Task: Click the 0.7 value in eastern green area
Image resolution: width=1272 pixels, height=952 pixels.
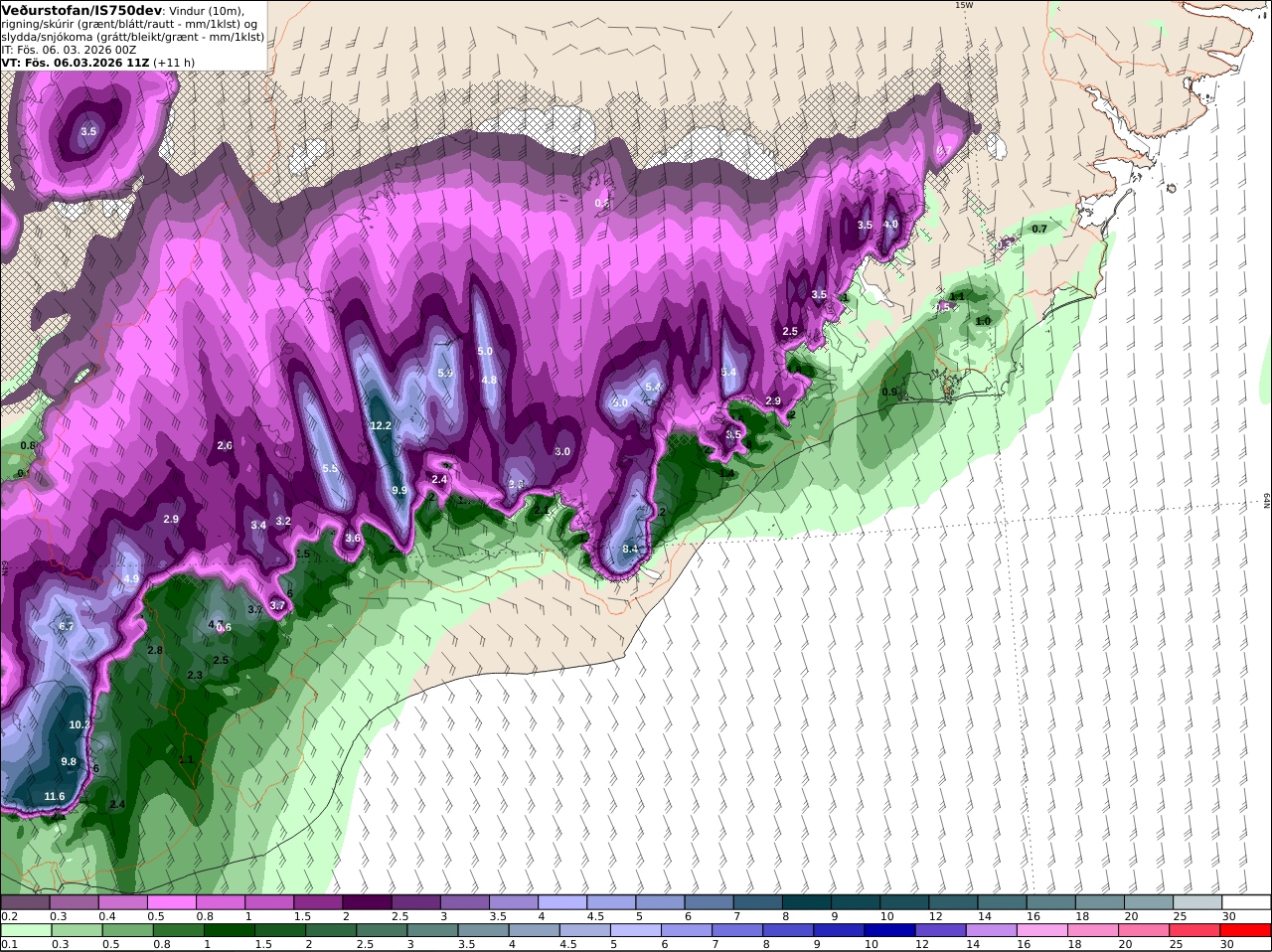Action: tap(1039, 229)
